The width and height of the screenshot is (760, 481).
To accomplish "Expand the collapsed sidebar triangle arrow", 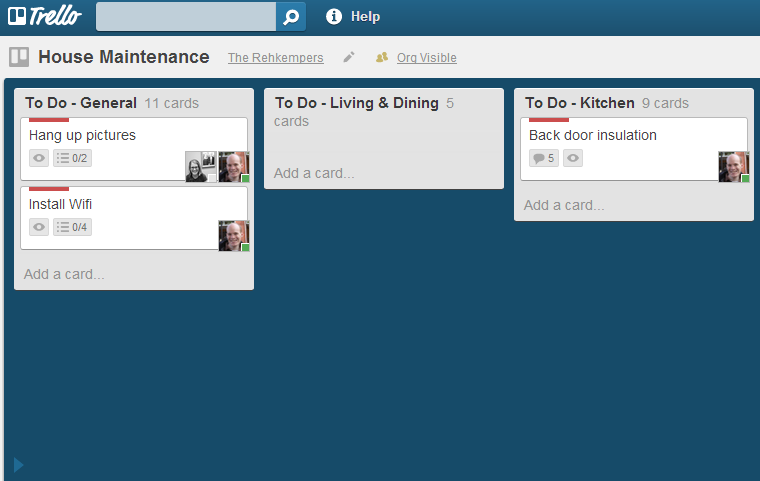I will pyautogui.click(x=18, y=465).
